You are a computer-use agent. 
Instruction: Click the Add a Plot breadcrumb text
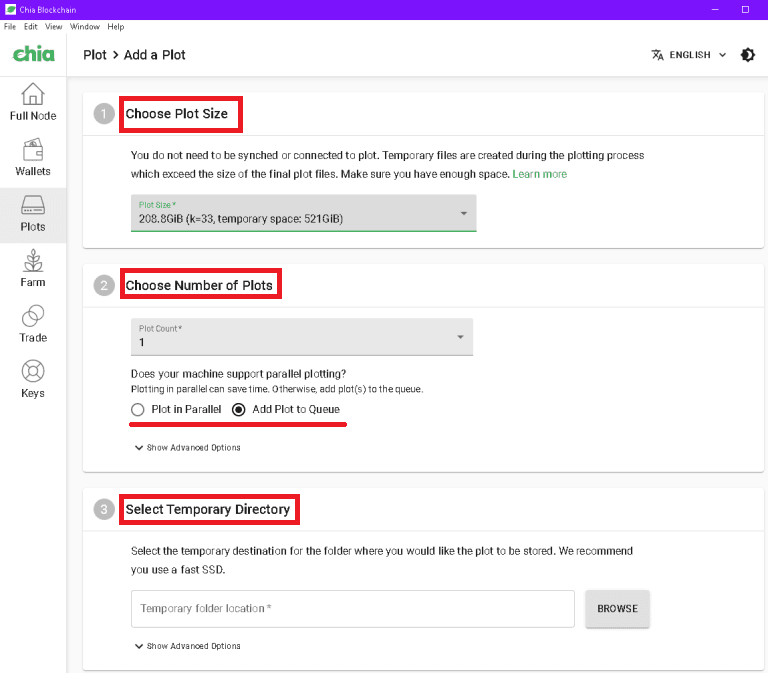point(154,55)
